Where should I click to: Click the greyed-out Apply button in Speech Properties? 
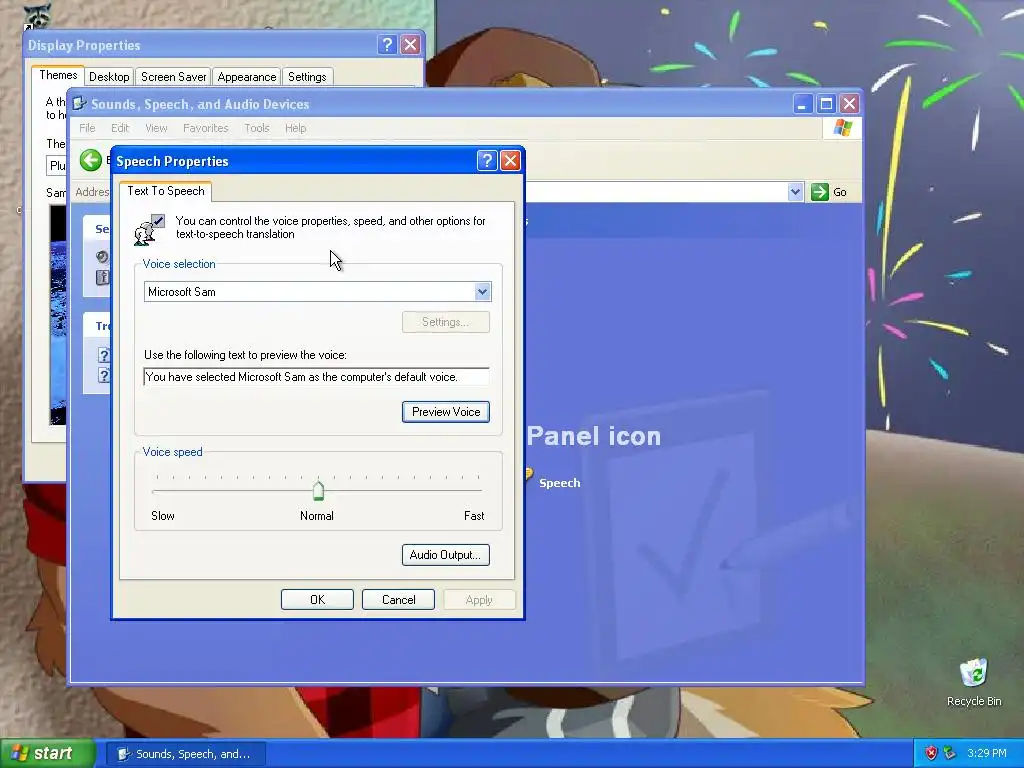click(x=479, y=600)
